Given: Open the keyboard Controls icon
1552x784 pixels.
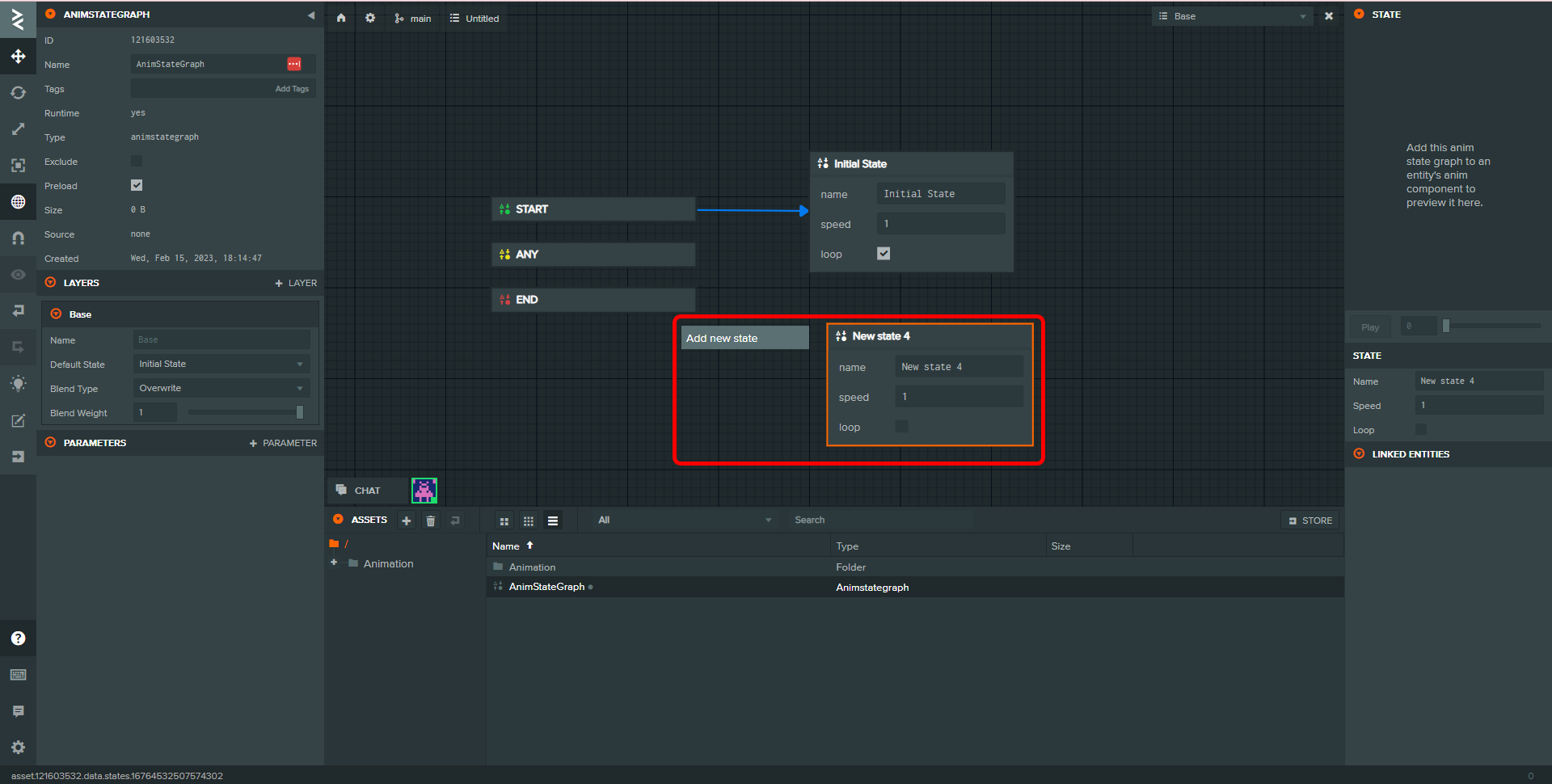Looking at the screenshot, I should (18, 675).
